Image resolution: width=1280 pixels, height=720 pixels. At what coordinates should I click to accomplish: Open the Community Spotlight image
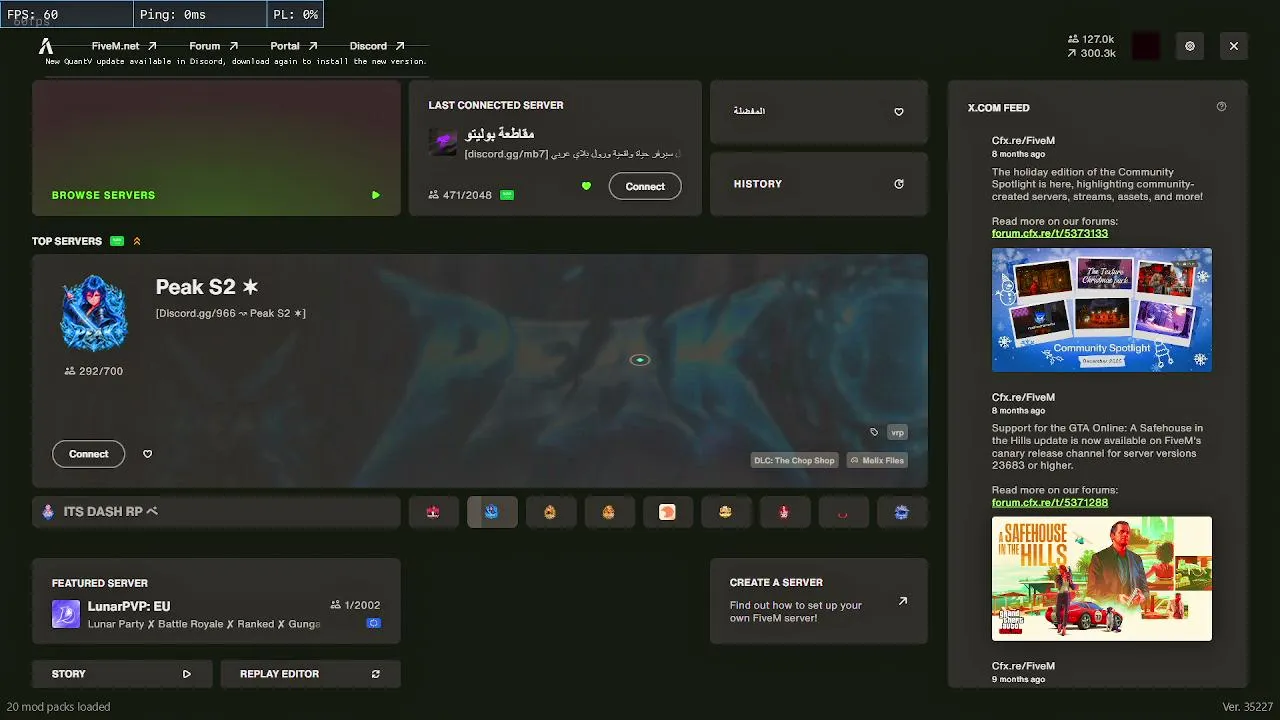point(1102,310)
